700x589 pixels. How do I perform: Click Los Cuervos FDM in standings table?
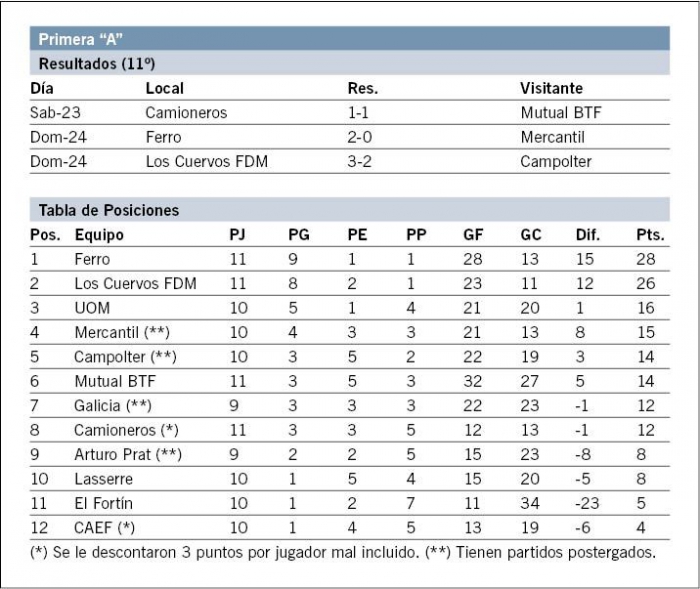tap(135, 284)
